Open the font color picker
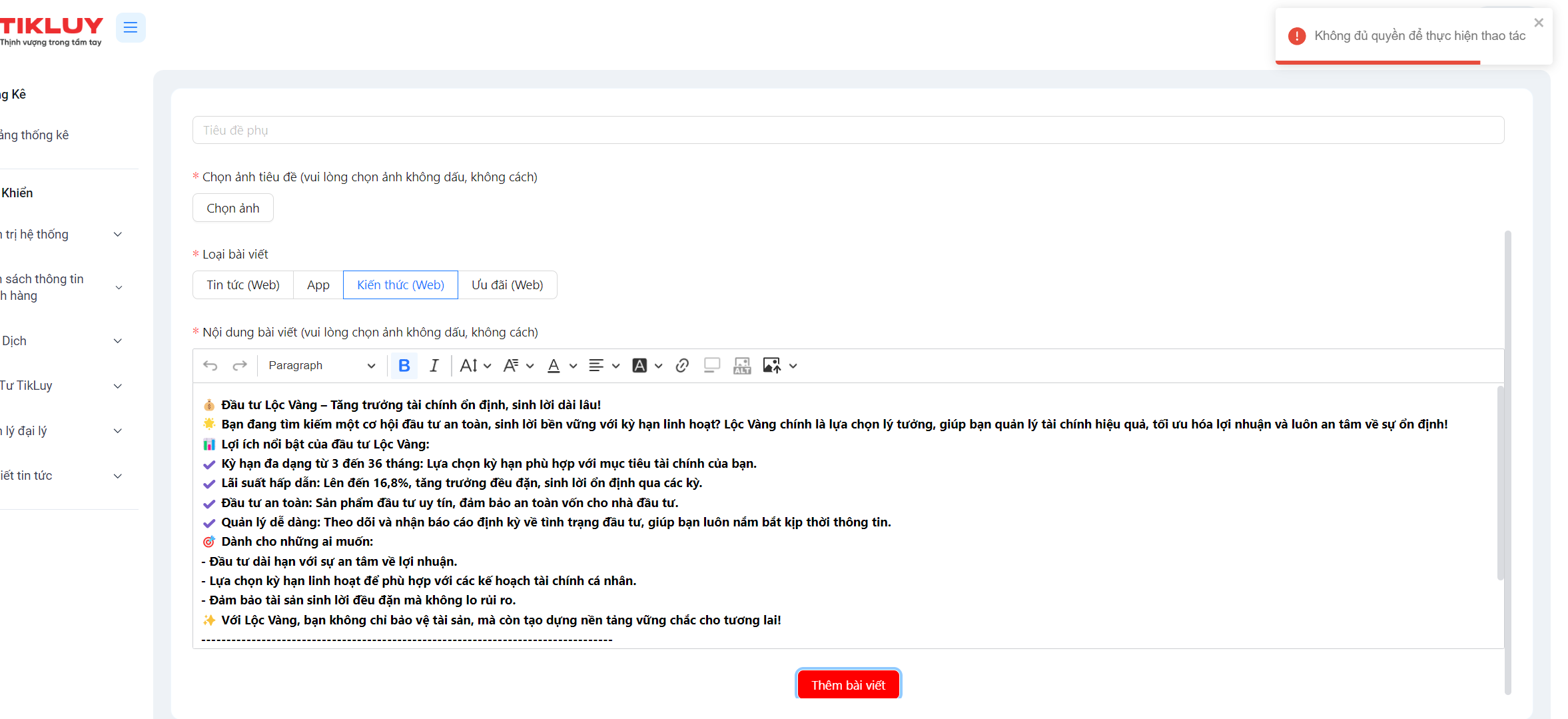The image size is (1568, 719). (561, 366)
